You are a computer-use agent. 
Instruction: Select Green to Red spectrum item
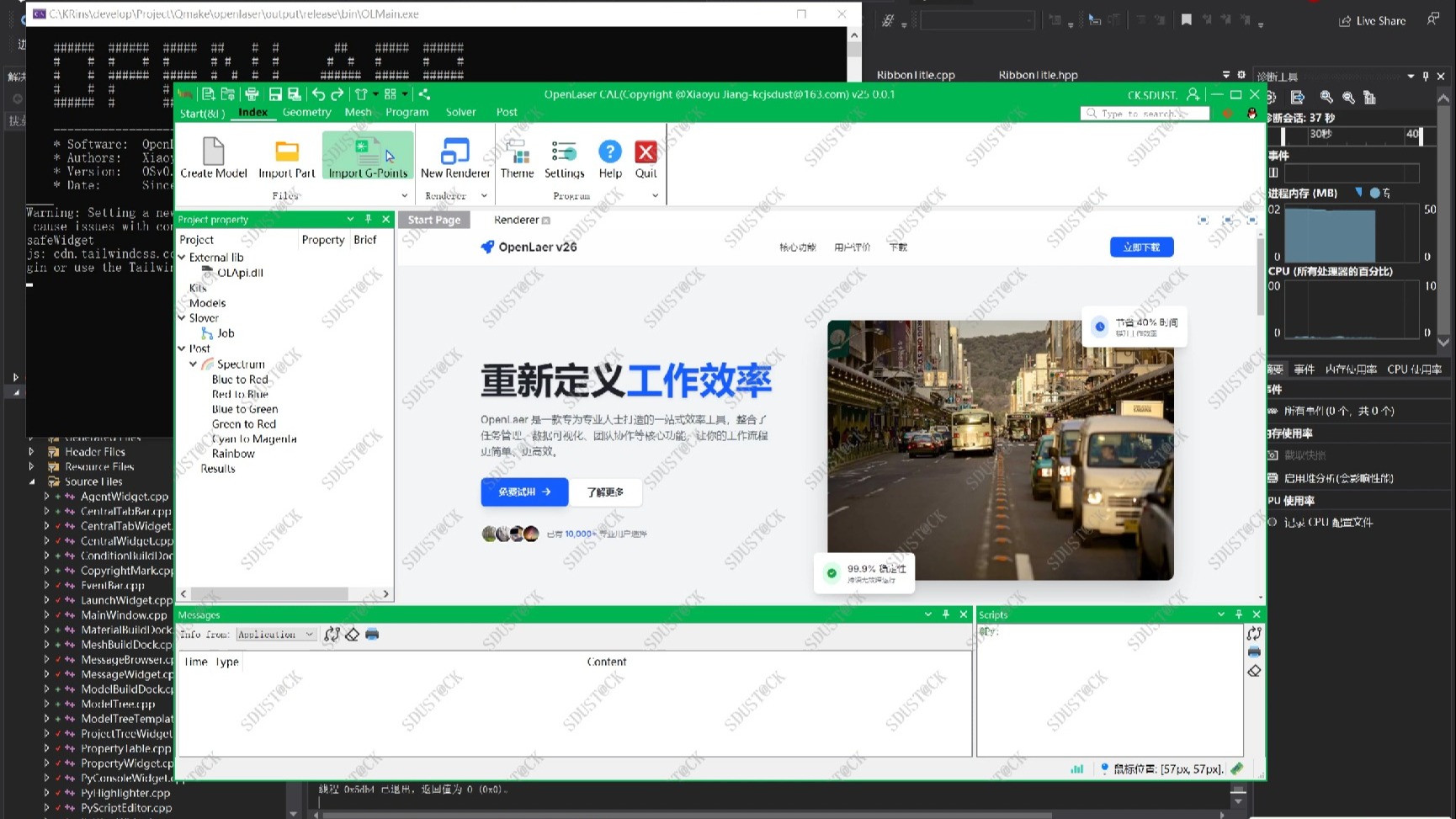click(244, 424)
